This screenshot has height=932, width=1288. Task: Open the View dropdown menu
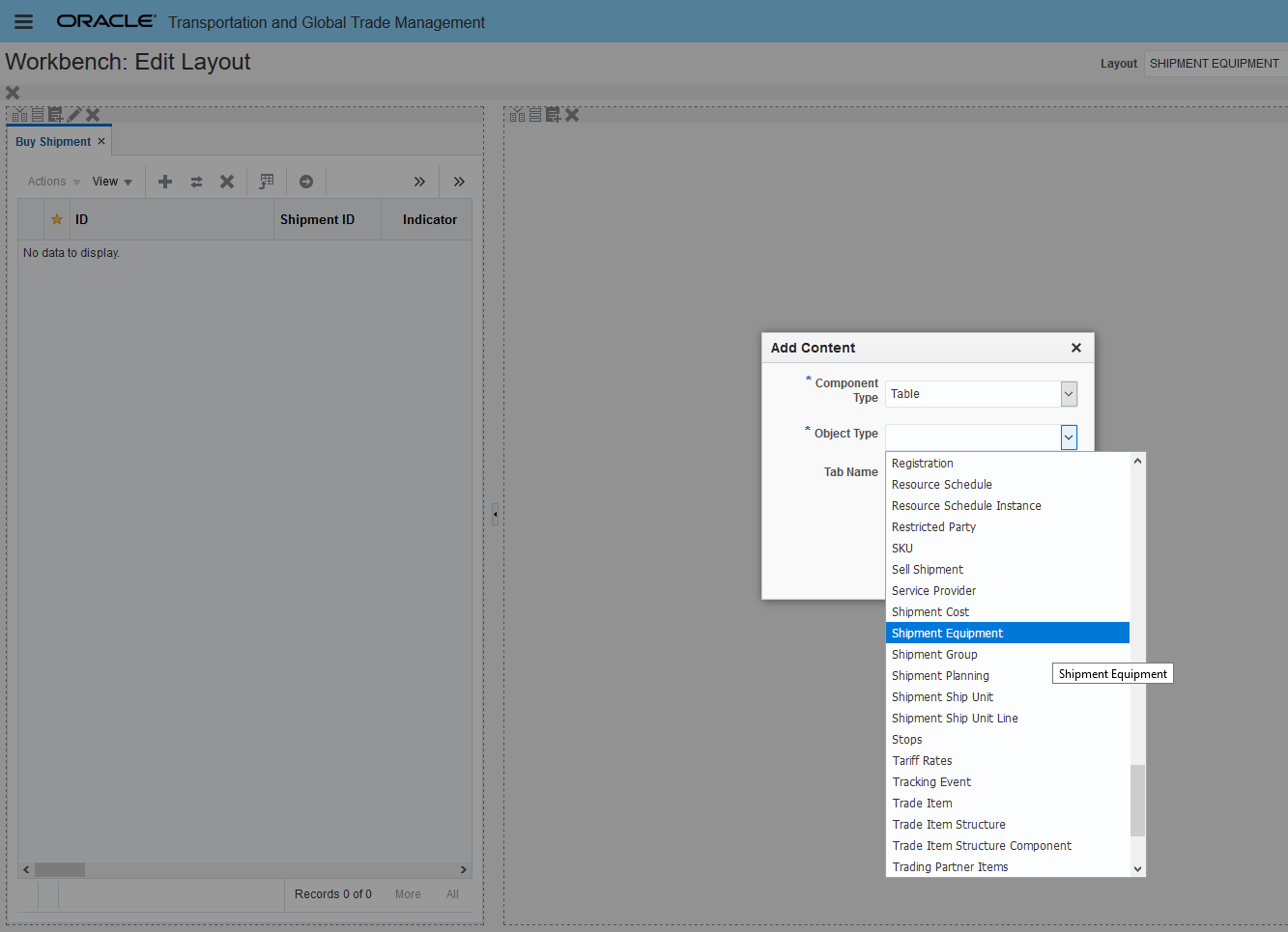112,182
